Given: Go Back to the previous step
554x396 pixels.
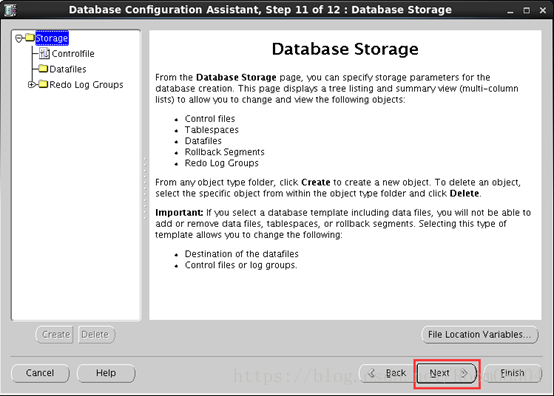Looking at the screenshot, I should (387, 373).
